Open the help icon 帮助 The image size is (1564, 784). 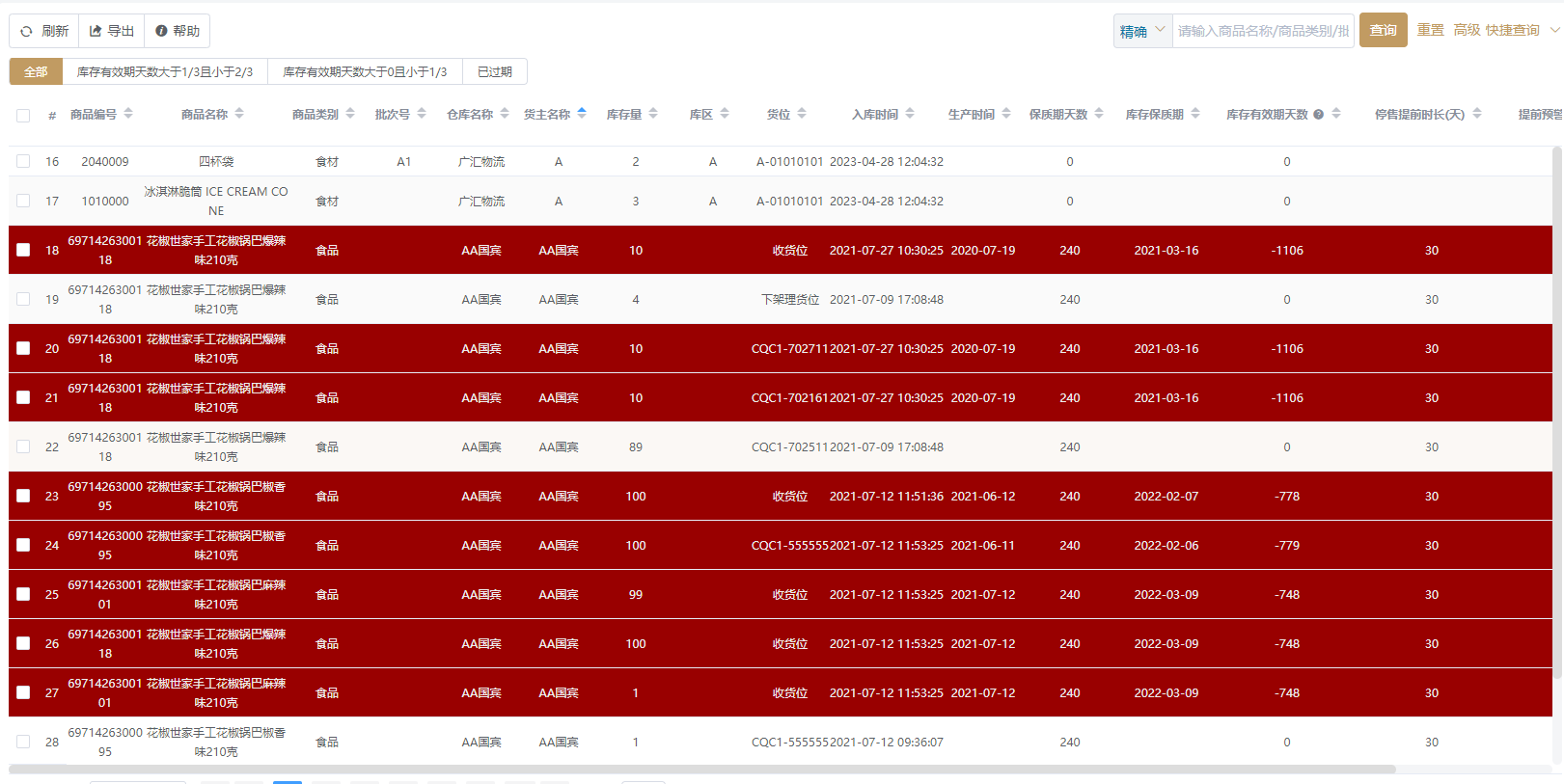178,31
